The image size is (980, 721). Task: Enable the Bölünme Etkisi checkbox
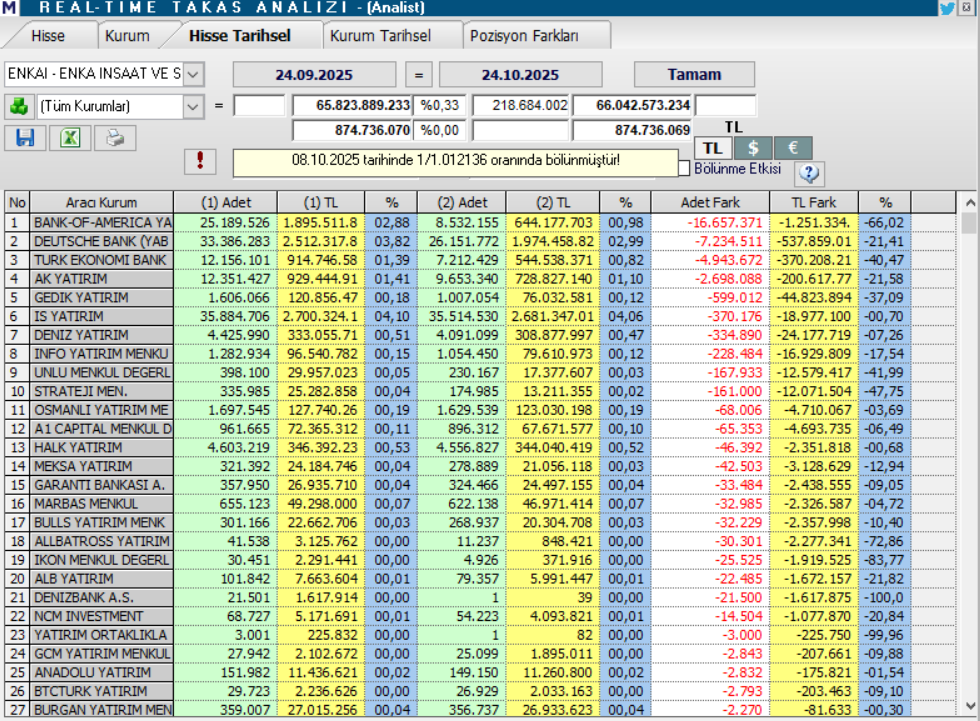pyautogui.click(x=685, y=168)
